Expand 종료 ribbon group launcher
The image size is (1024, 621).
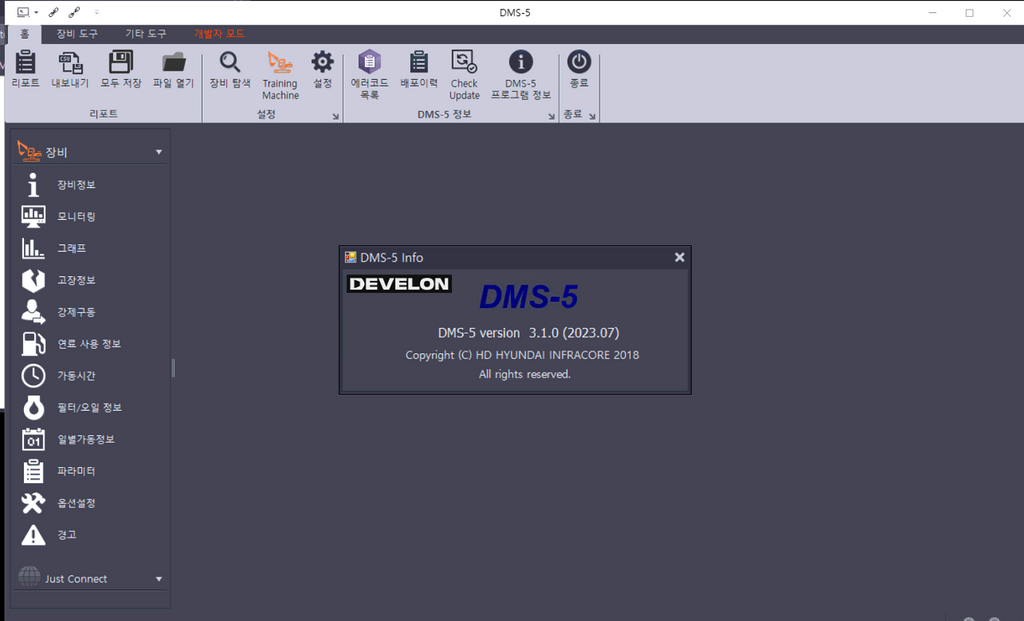pos(592,116)
